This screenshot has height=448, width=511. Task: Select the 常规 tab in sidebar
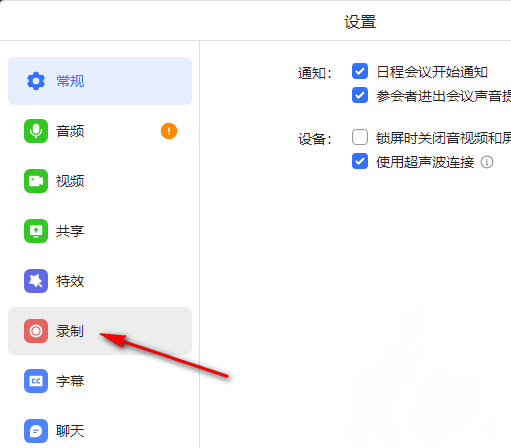[x=100, y=81]
